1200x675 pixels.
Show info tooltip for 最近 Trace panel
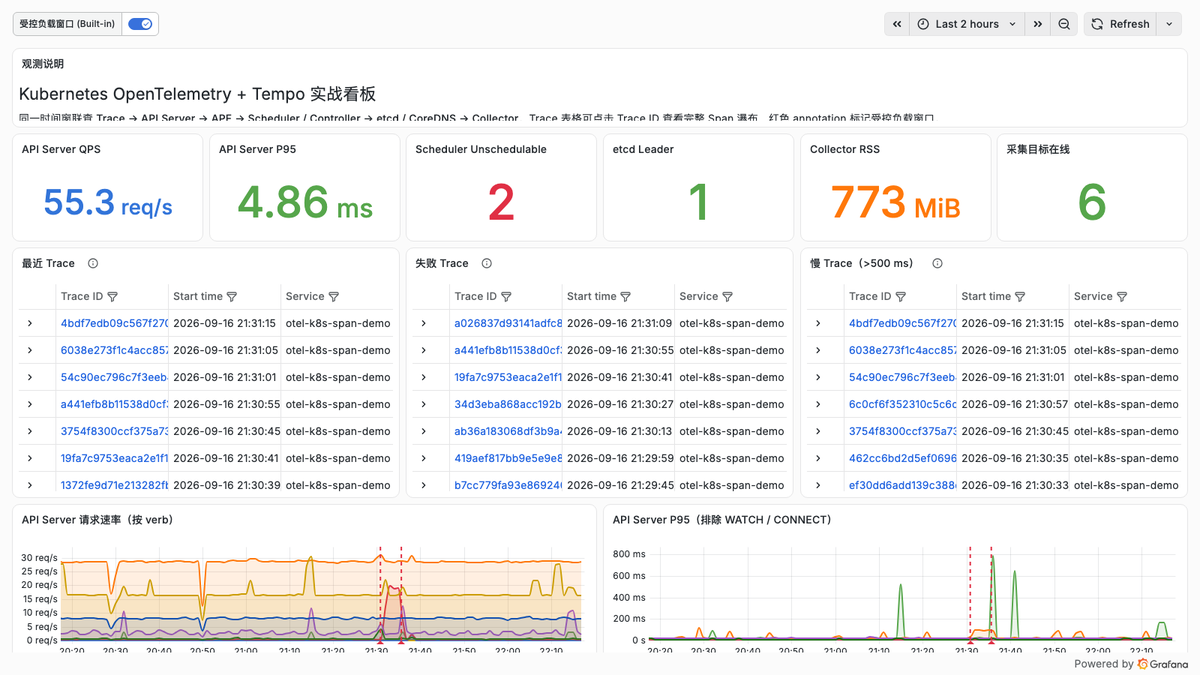(x=93, y=264)
